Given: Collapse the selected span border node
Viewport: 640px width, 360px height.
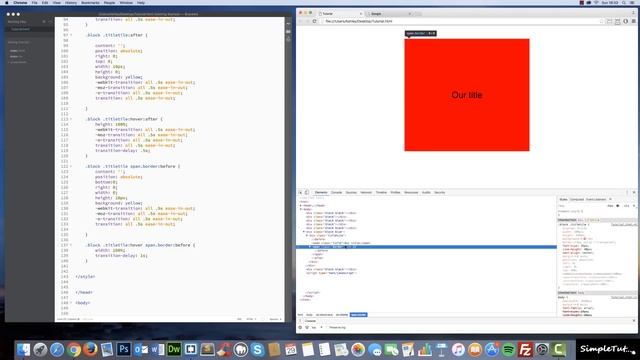Looking at the screenshot, I should tap(310, 247).
